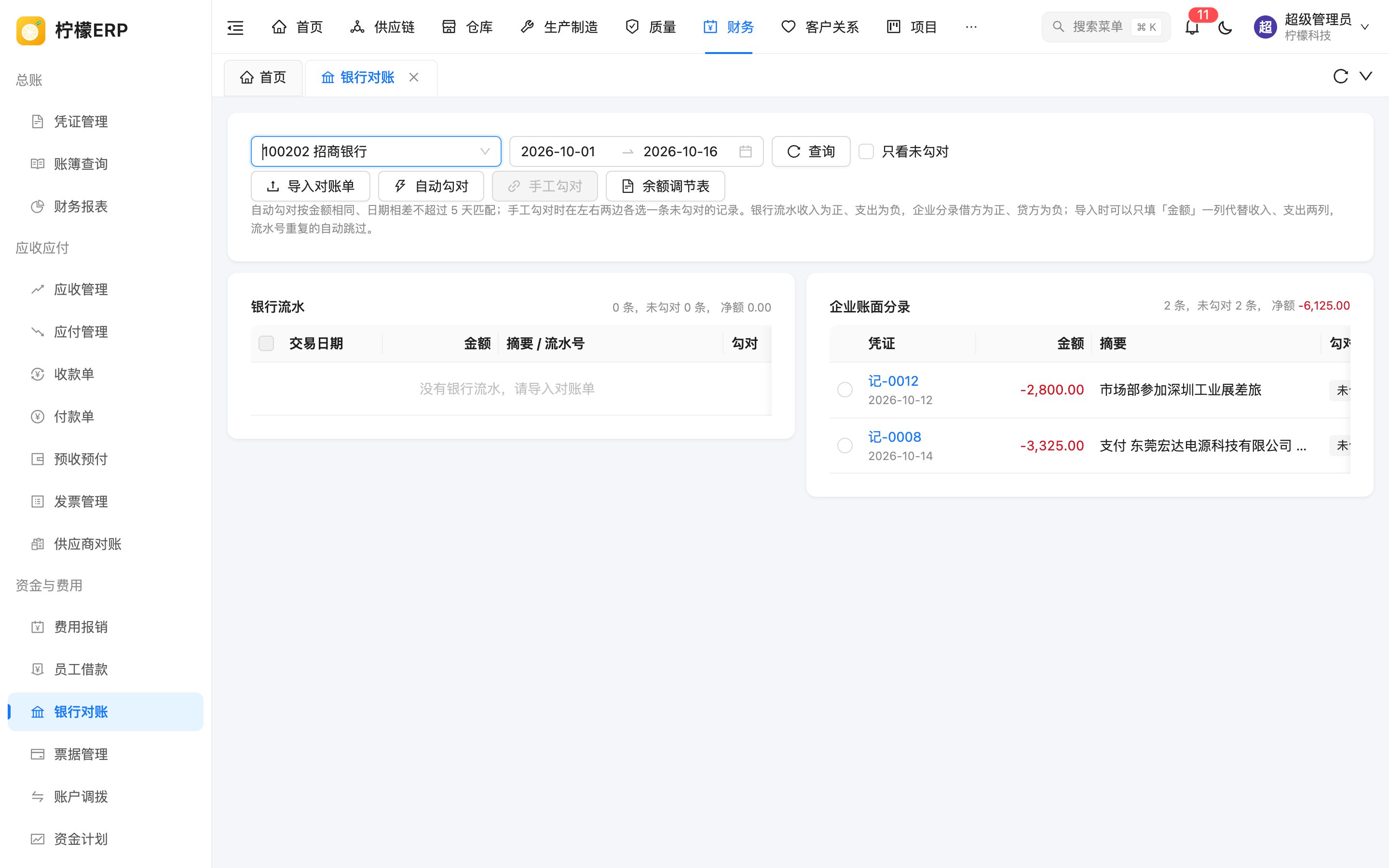Click 自动勾对 button
1389x868 pixels.
431,186
